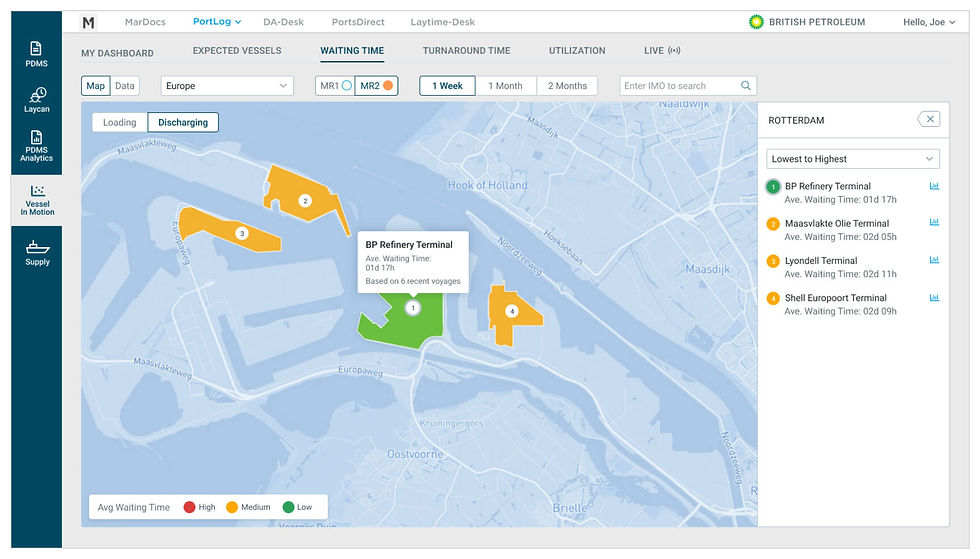The image size is (980, 559).
Task: Switch to Map view
Action: pos(96,86)
